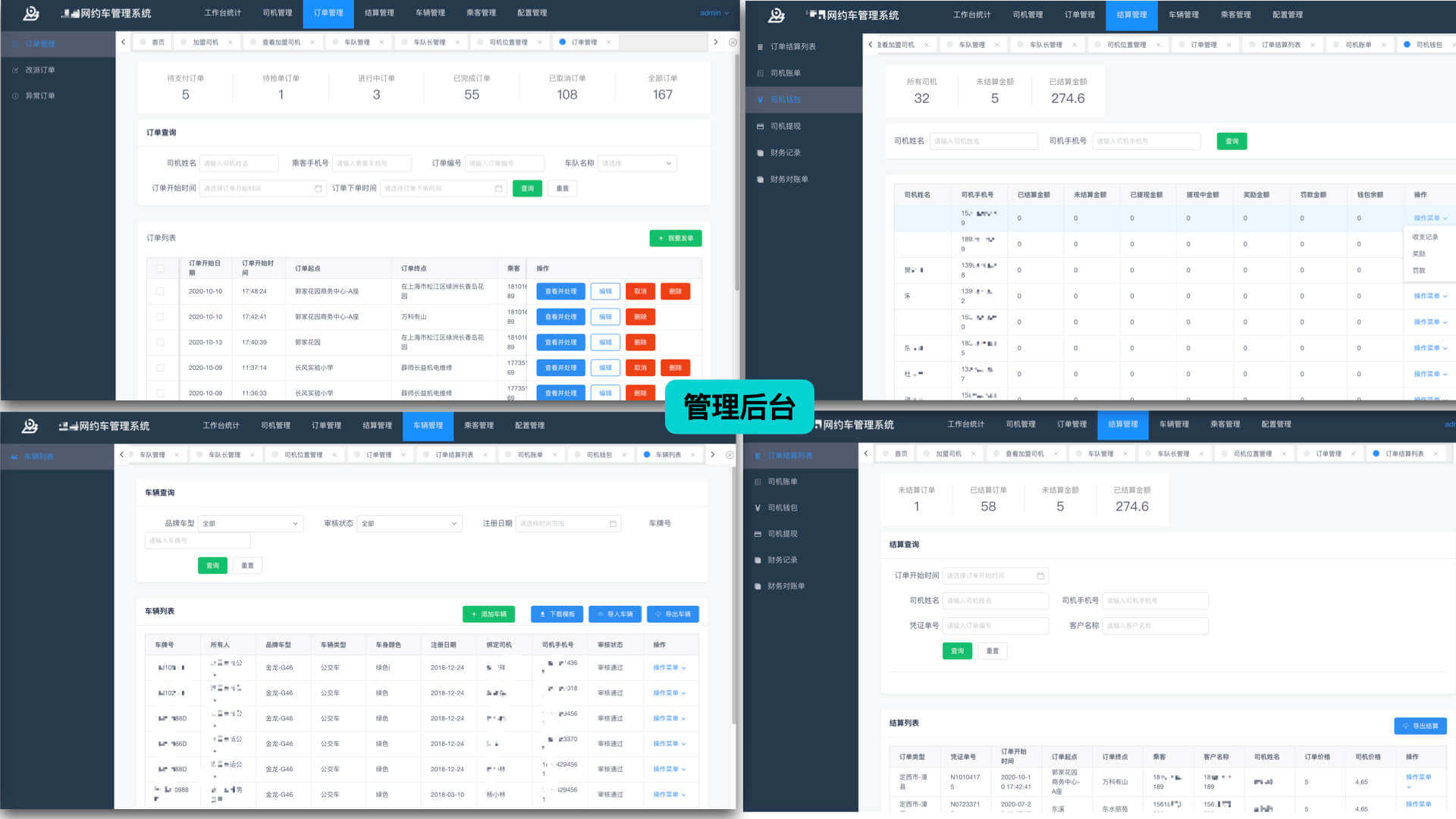Click 司机提现 card icon in 司机钱包 window sidebar
1456x819 pixels.
click(x=760, y=126)
